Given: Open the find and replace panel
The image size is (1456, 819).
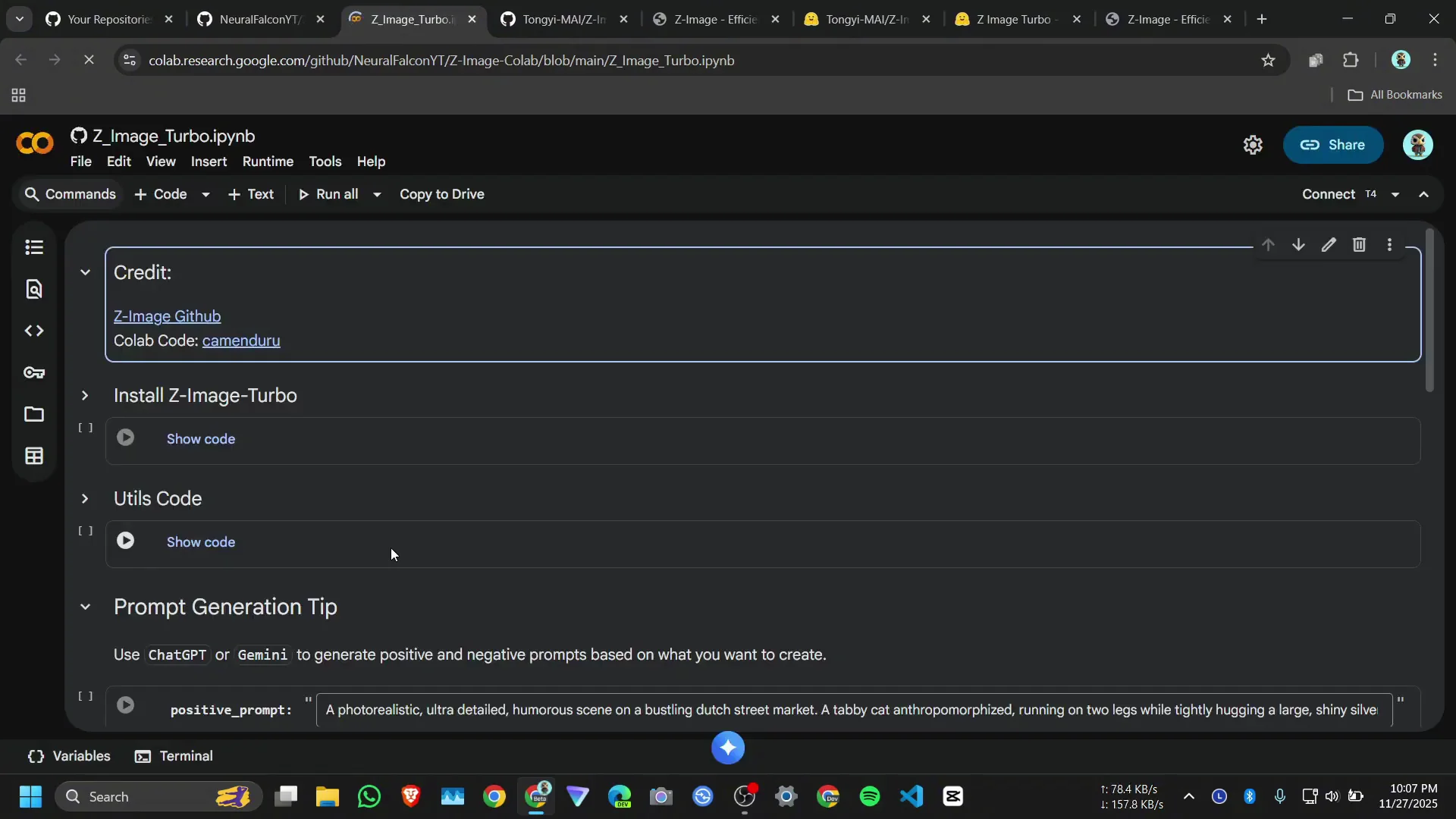Looking at the screenshot, I should [x=33, y=289].
